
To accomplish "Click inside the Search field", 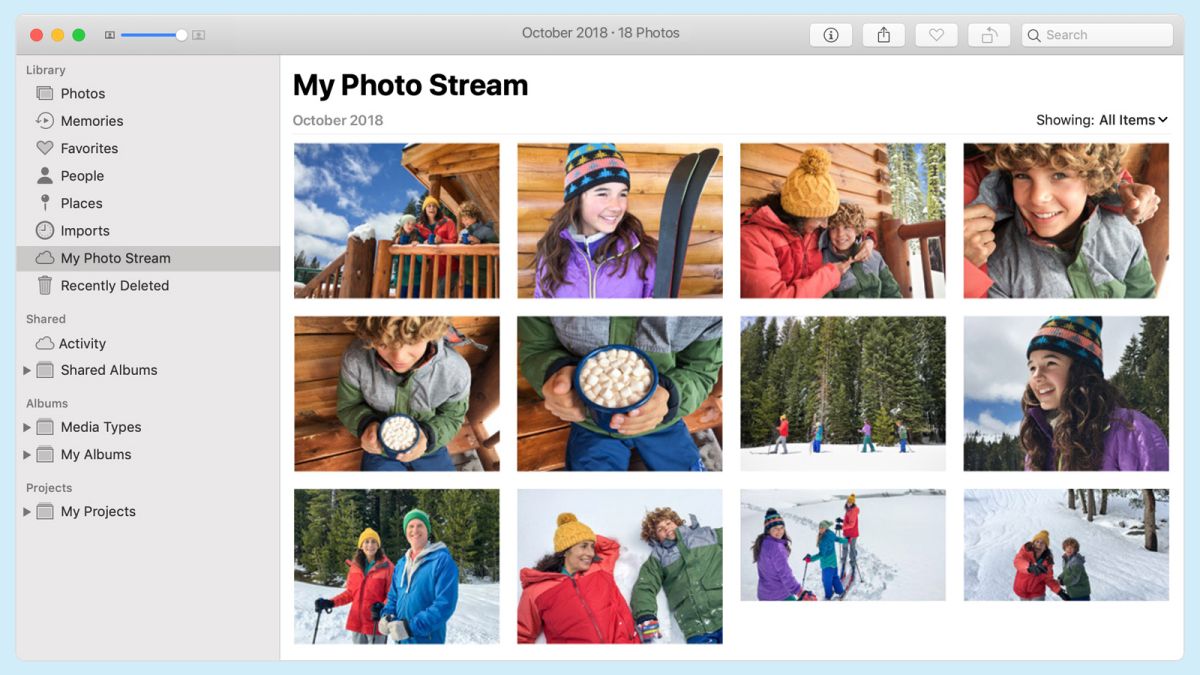I will 1097,34.
